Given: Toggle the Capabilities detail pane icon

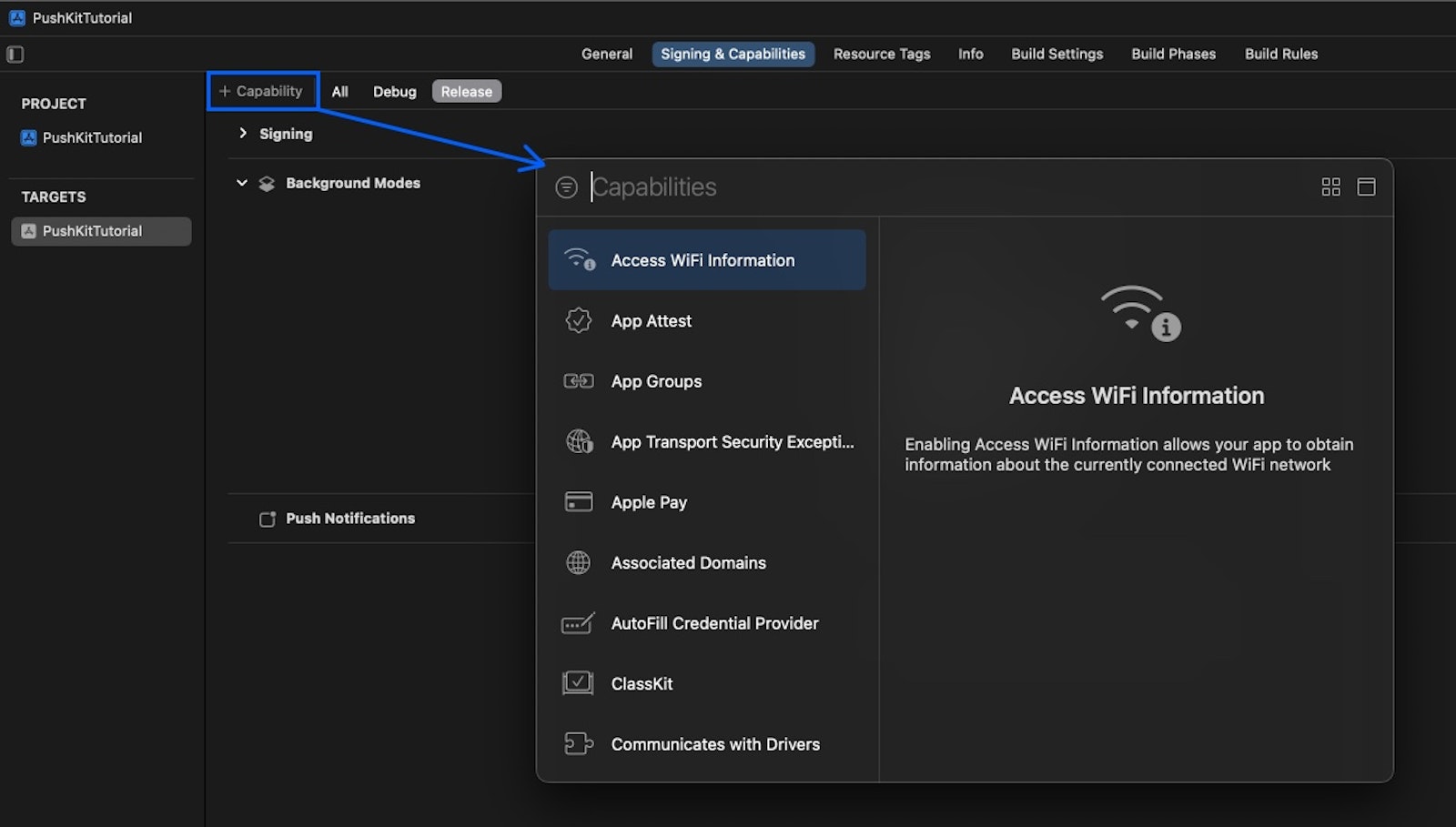Looking at the screenshot, I should point(1366,187).
